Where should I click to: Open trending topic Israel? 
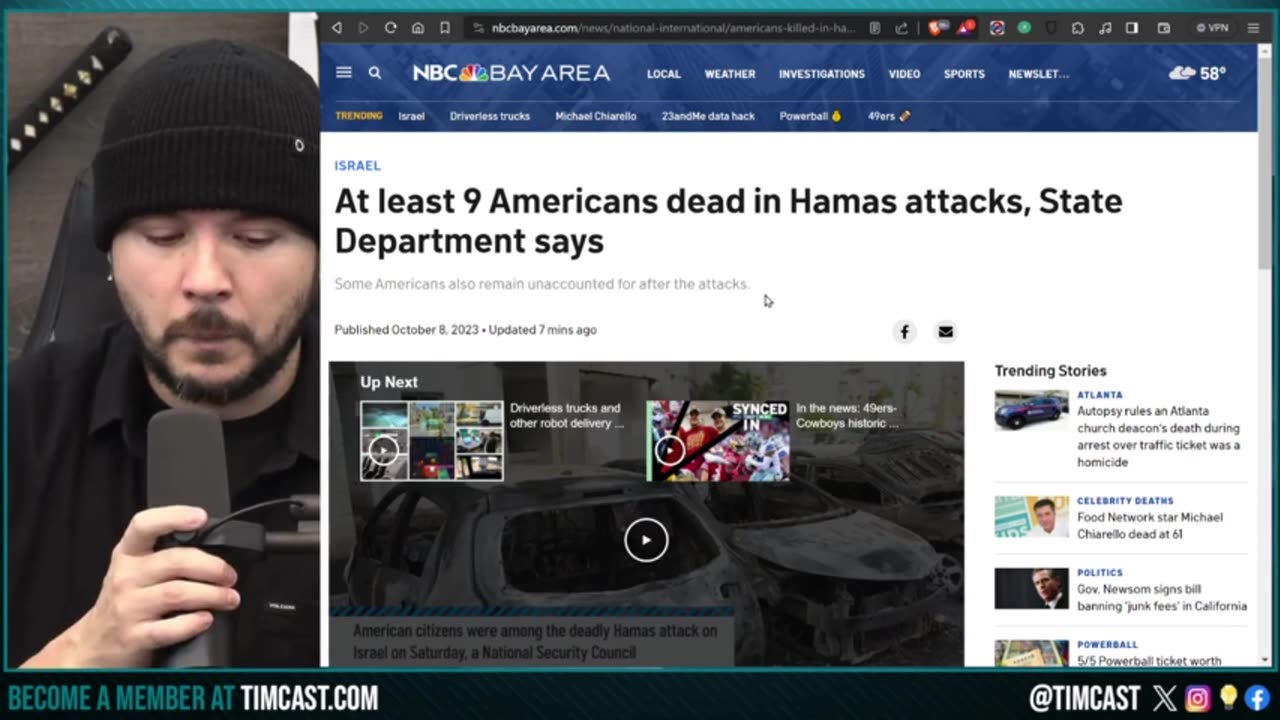[x=411, y=116]
